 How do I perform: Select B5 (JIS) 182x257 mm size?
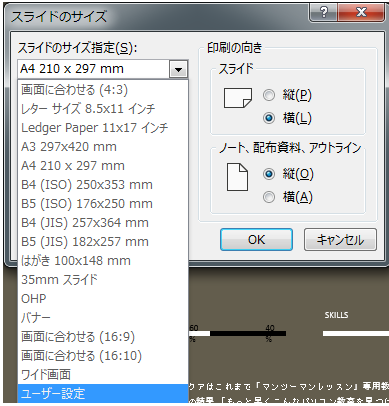103,242
